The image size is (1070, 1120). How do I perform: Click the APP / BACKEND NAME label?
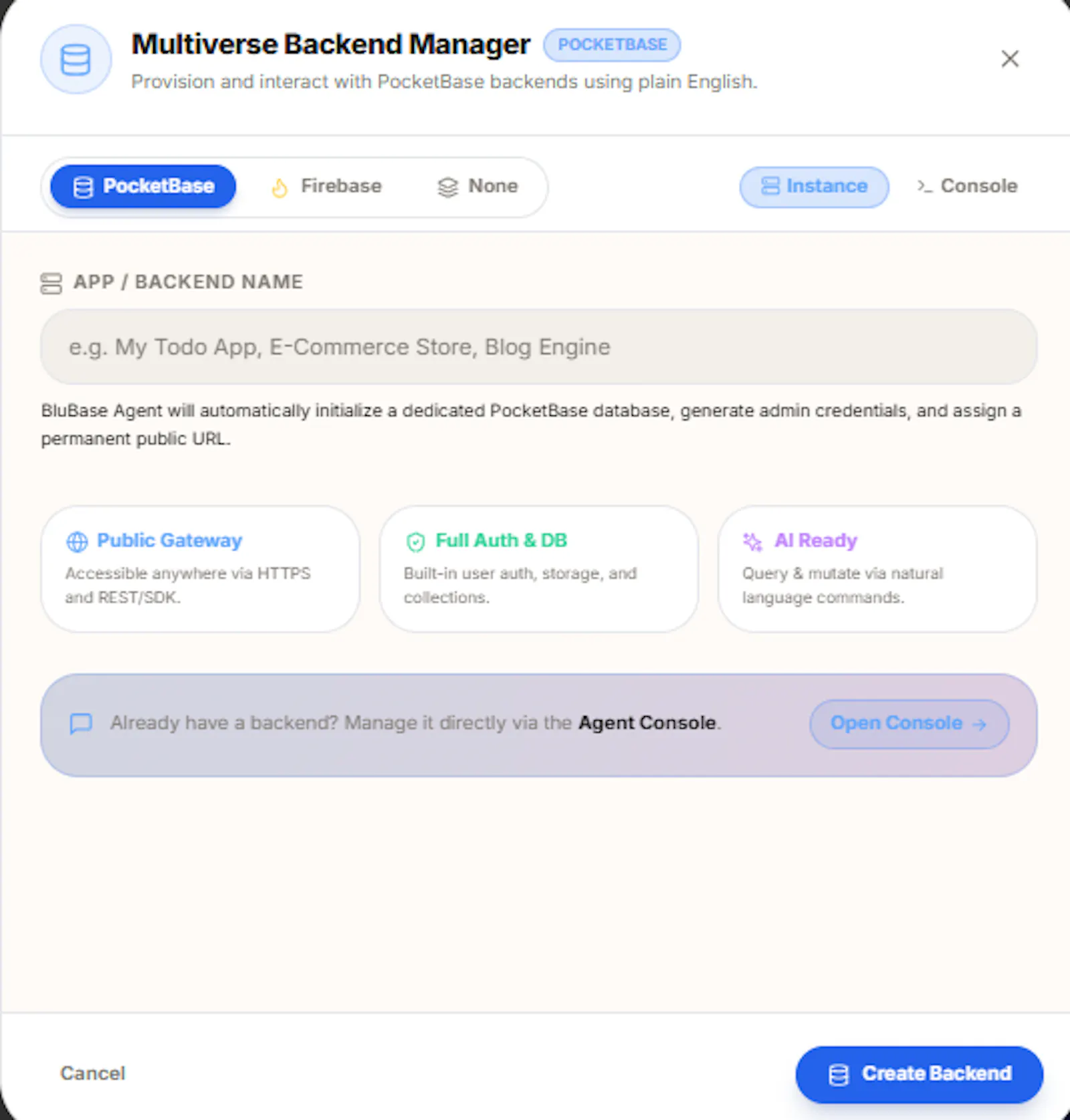188,282
